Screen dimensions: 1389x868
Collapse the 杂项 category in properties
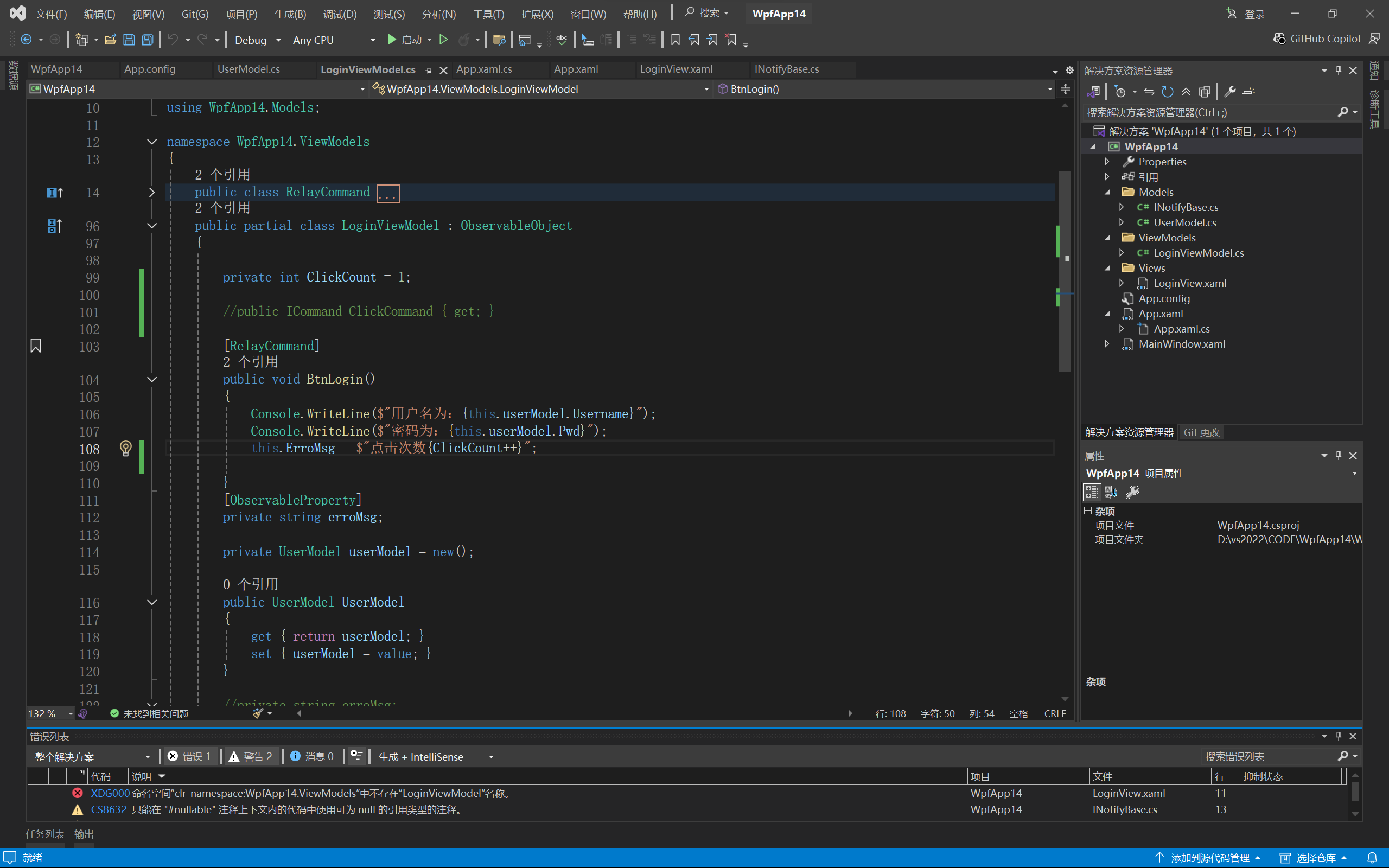[x=1088, y=510]
